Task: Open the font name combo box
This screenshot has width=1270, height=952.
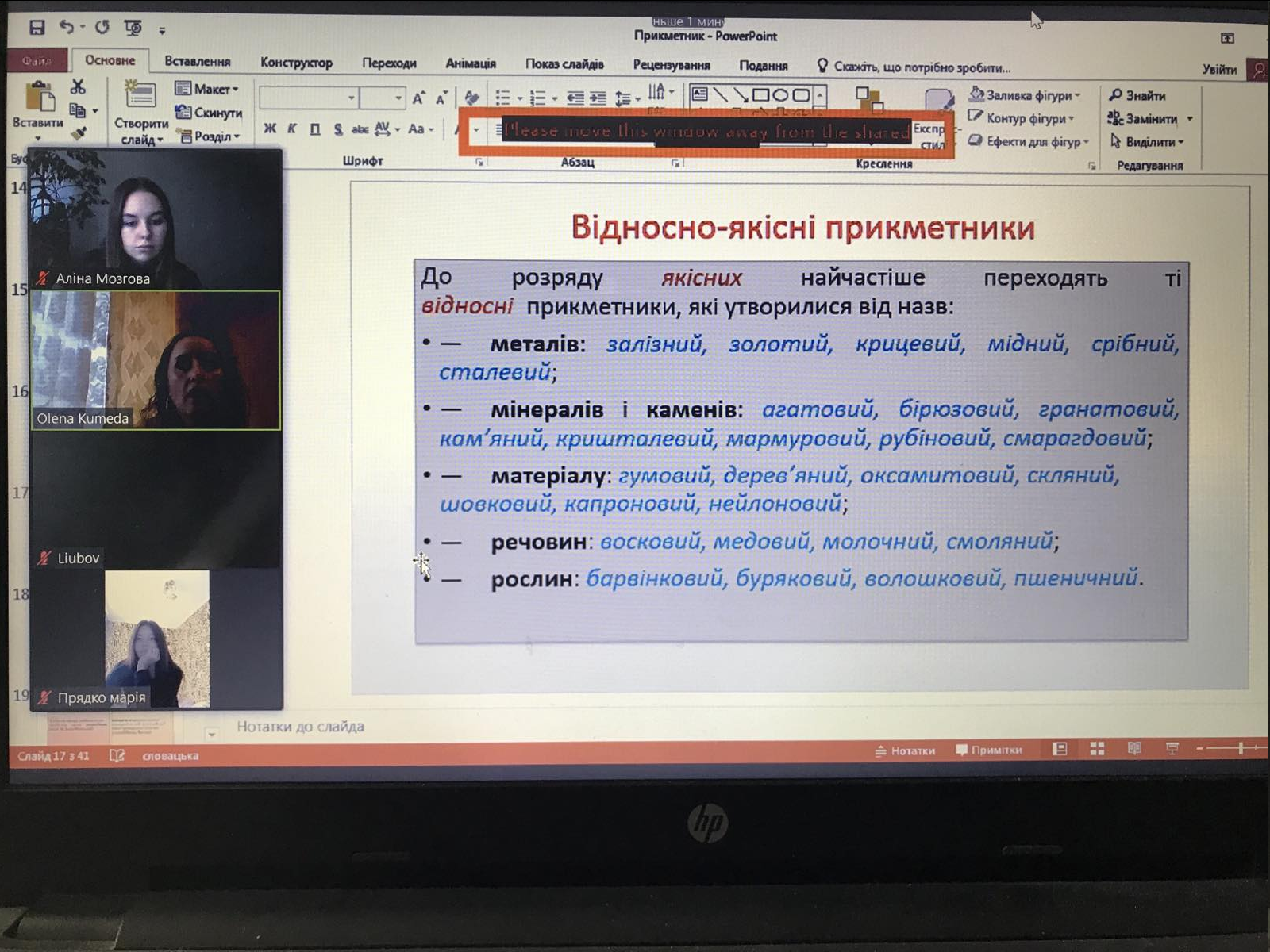Action: pyautogui.click(x=308, y=98)
